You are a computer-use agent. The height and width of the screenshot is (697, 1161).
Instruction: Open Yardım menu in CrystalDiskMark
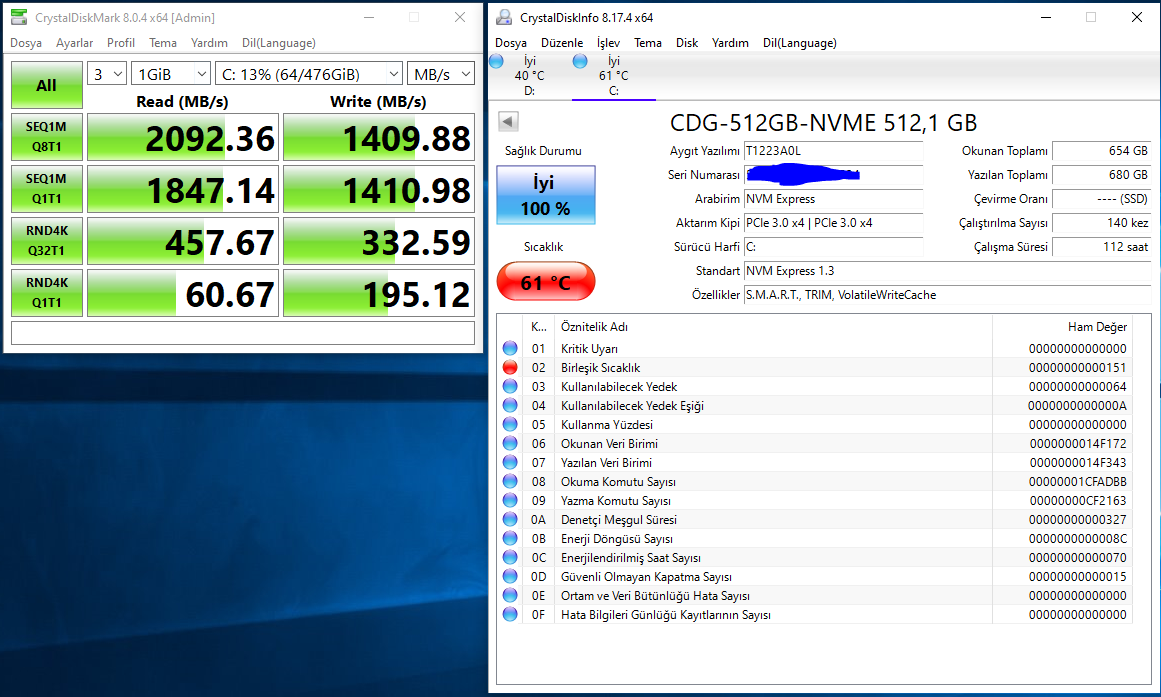click(210, 43)
